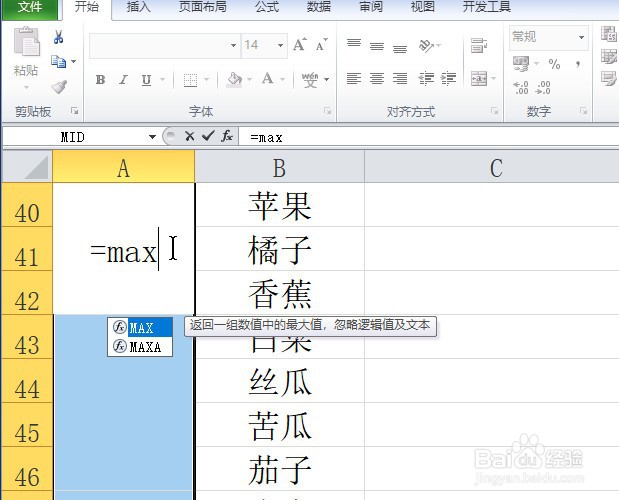Click the decrease font size icon
Image resolution: width=619 pixels, height=500 pixels.
pyautogui.click(x=321, y=45)
